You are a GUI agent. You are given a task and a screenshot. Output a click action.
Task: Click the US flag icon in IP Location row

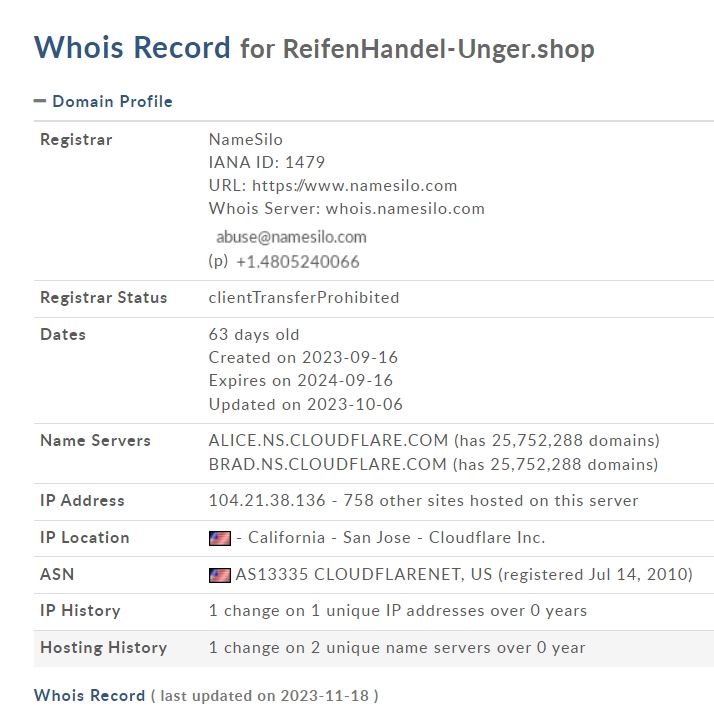click(x=219, y=538)
